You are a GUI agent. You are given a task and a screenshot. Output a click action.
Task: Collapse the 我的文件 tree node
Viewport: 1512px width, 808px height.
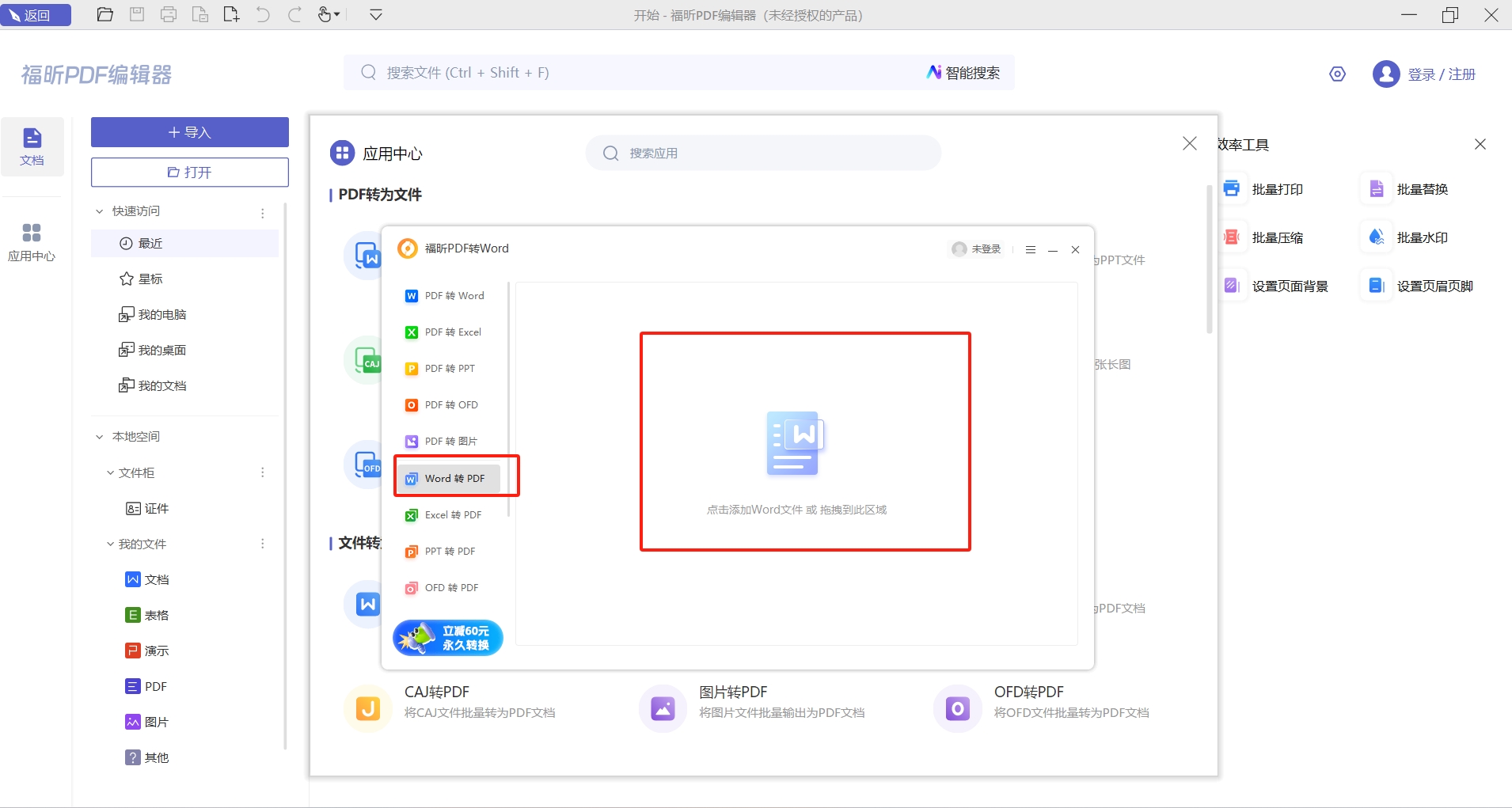coord(111,544)
